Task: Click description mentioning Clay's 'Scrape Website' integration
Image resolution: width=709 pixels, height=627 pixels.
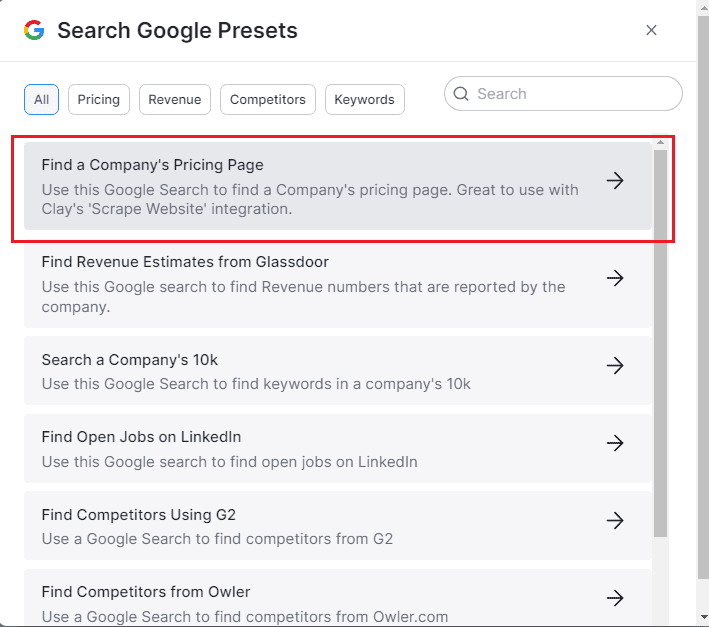Action: (310, 199)
